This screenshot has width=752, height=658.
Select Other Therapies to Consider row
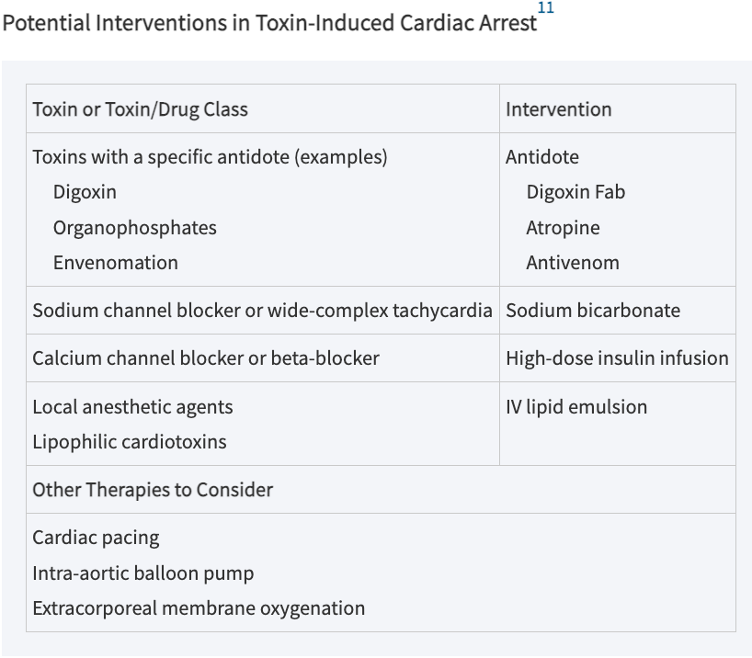coord(381,490)
